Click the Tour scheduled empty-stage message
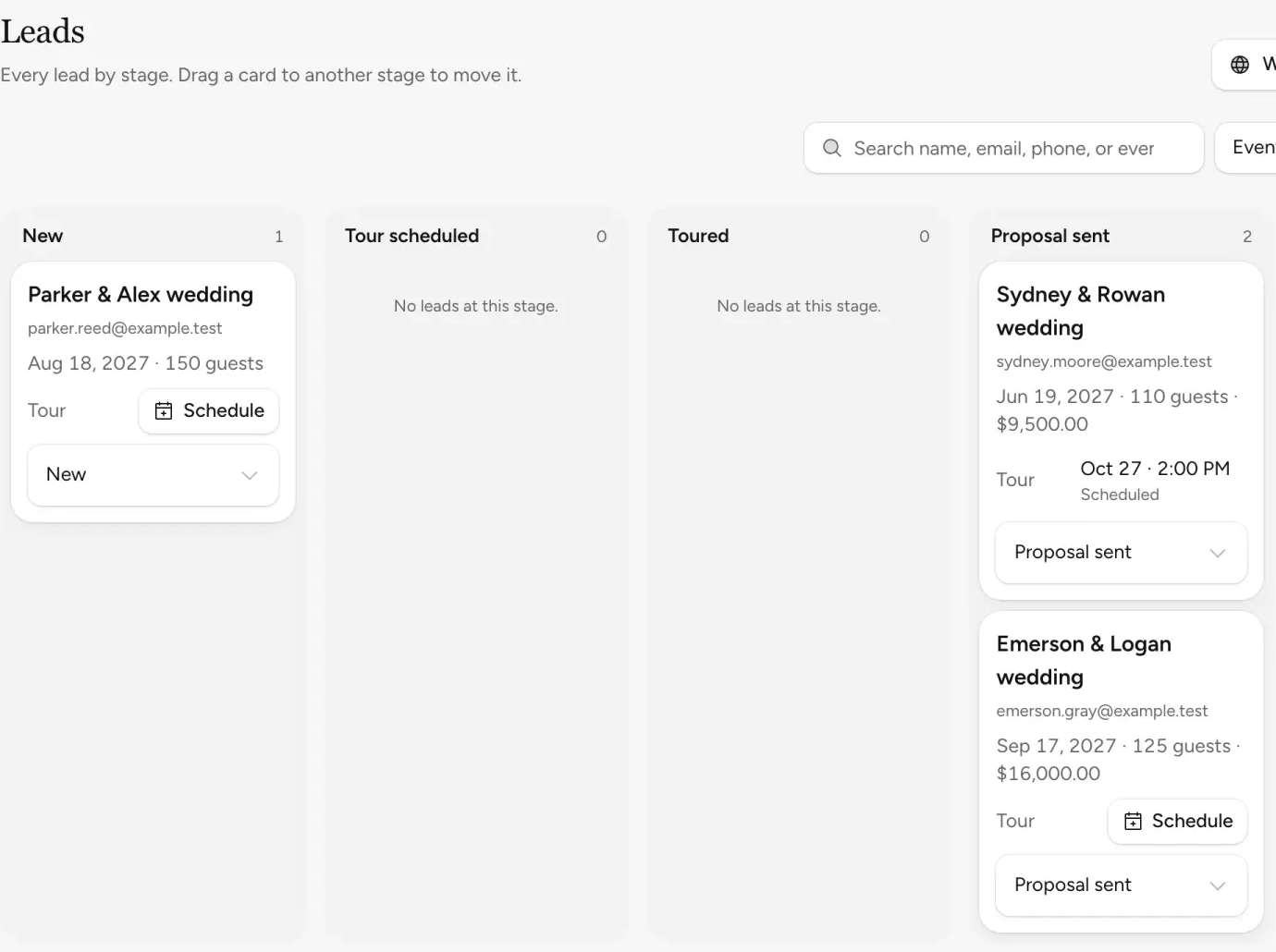This screenshot has width=1276, height=952. point(476,307)
